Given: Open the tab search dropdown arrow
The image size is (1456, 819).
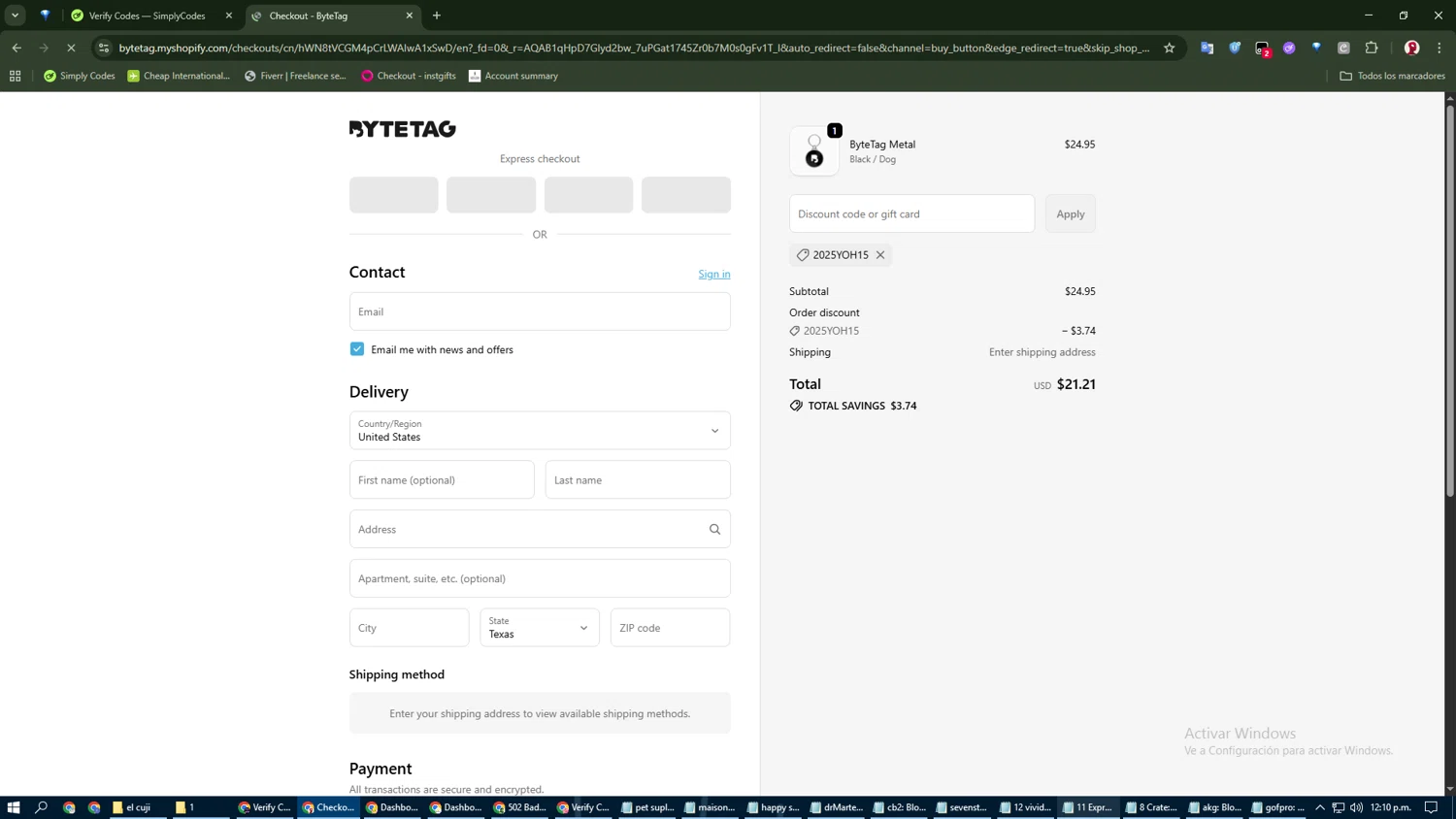Looking at the screenshot, I should (x=15, y=16).
